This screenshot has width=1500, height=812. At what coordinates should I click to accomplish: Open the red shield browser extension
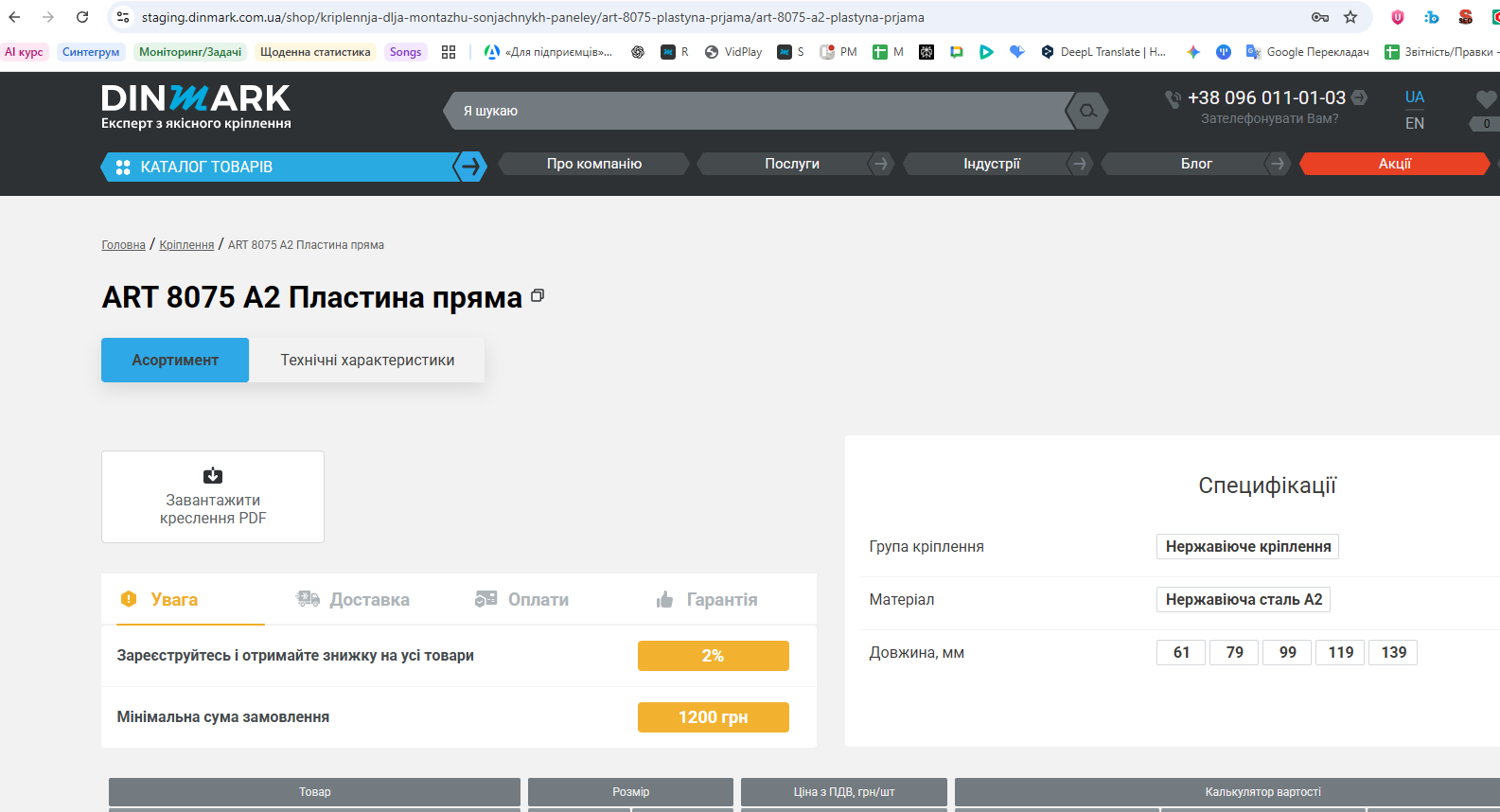[1398, 17]
